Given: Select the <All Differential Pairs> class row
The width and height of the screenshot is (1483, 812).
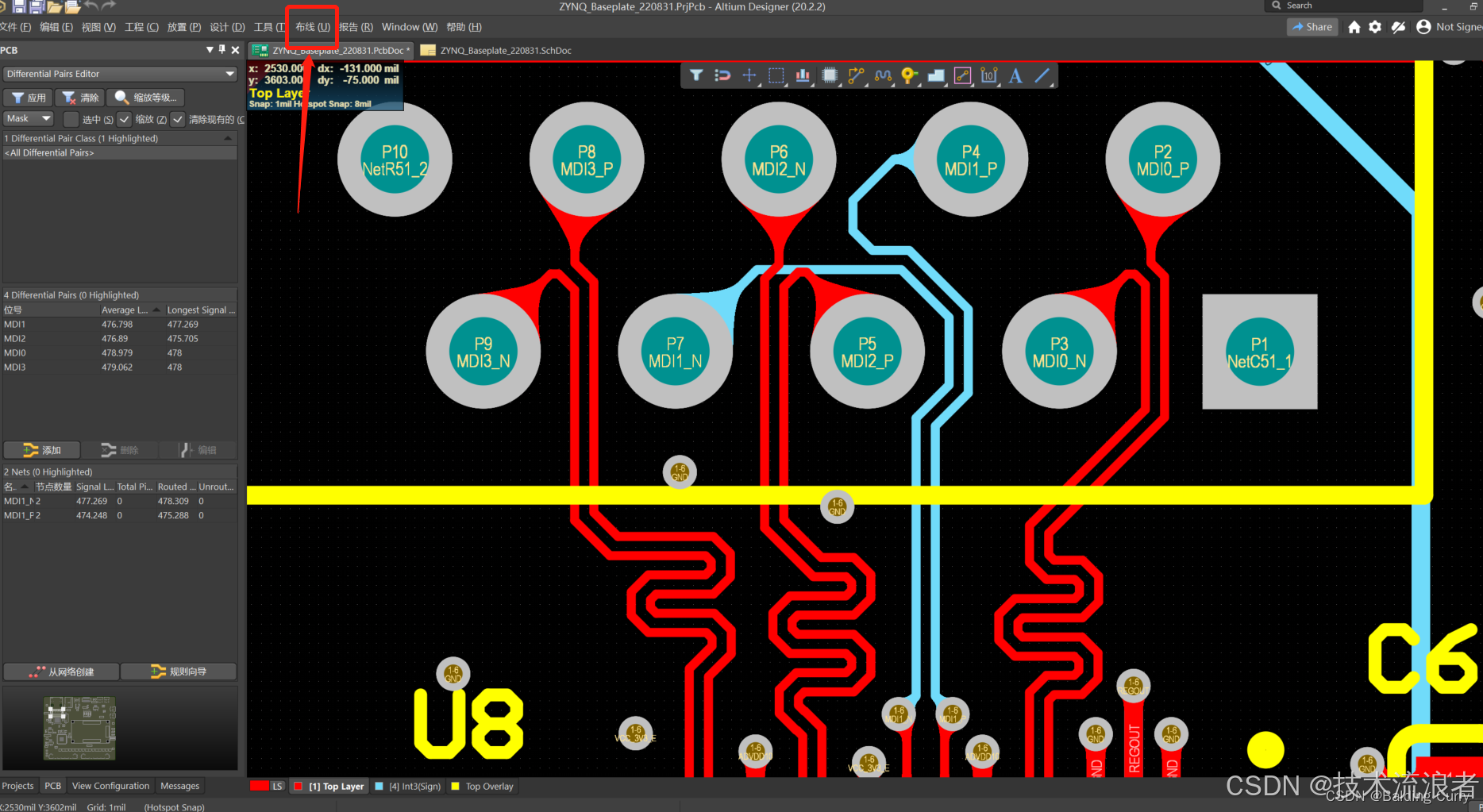Looking at the screenshot, I should (119, 152).
